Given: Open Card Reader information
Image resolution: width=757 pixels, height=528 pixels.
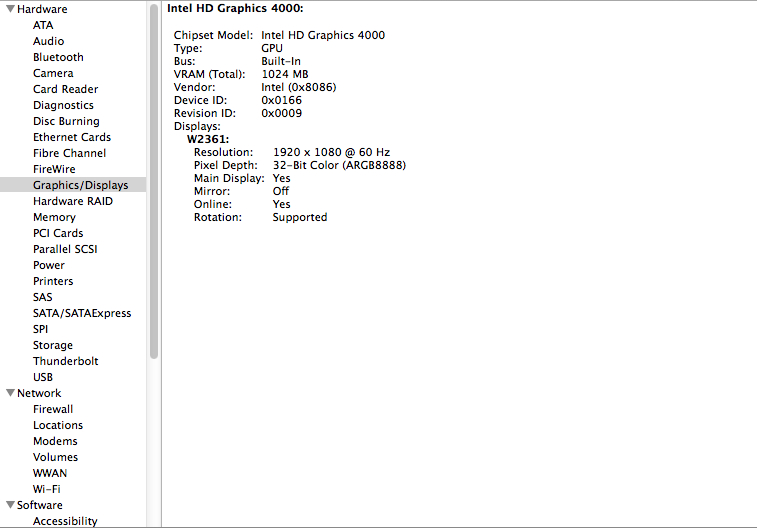Looking at the screenshot, I should click(x=65, y=89).
